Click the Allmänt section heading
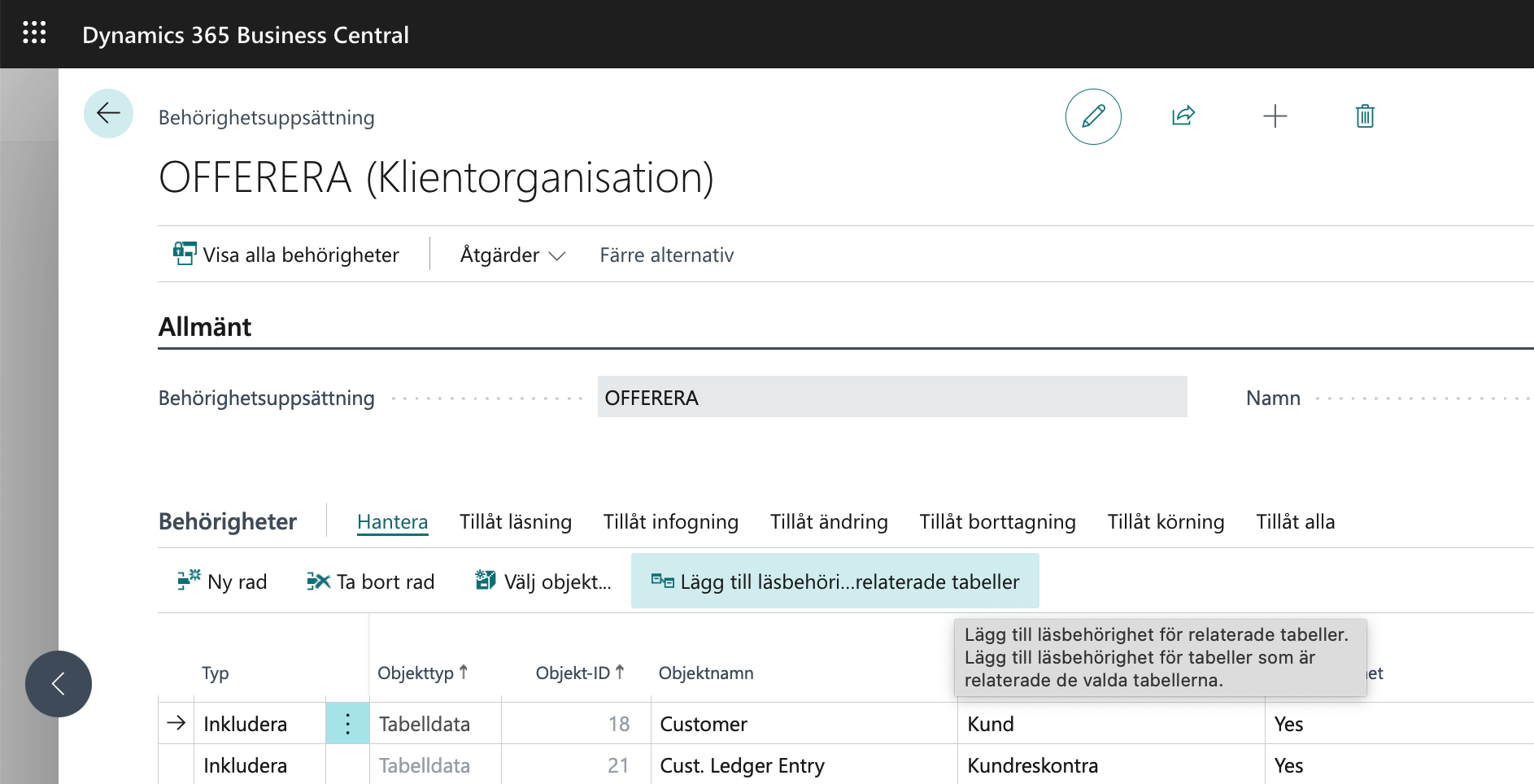 pyautogui.click(x=205, y=326)
